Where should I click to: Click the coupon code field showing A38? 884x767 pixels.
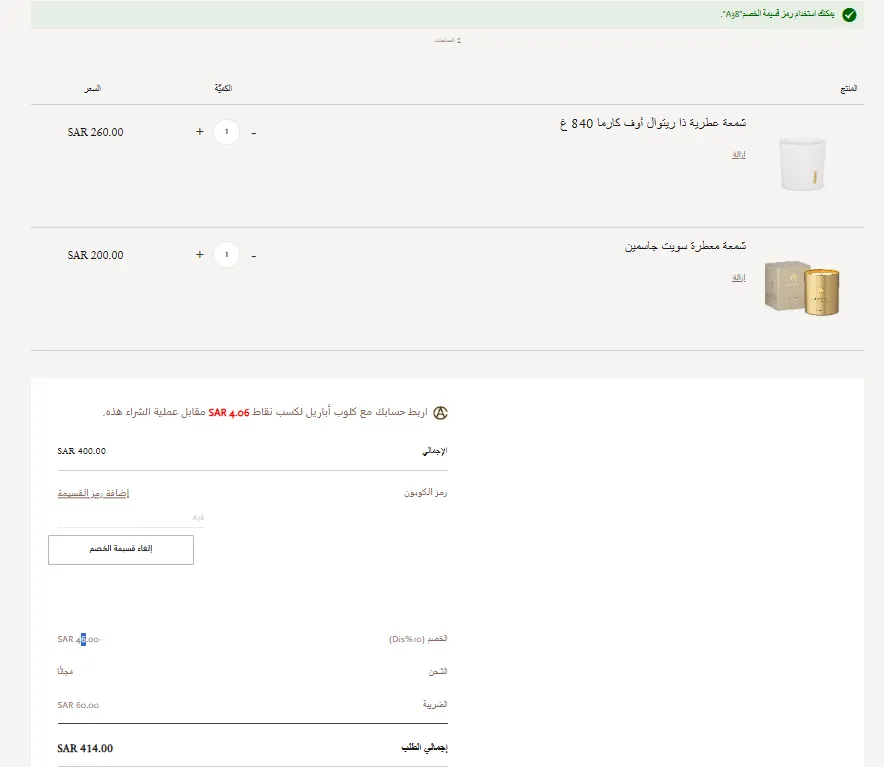click(x=130, y=518)
